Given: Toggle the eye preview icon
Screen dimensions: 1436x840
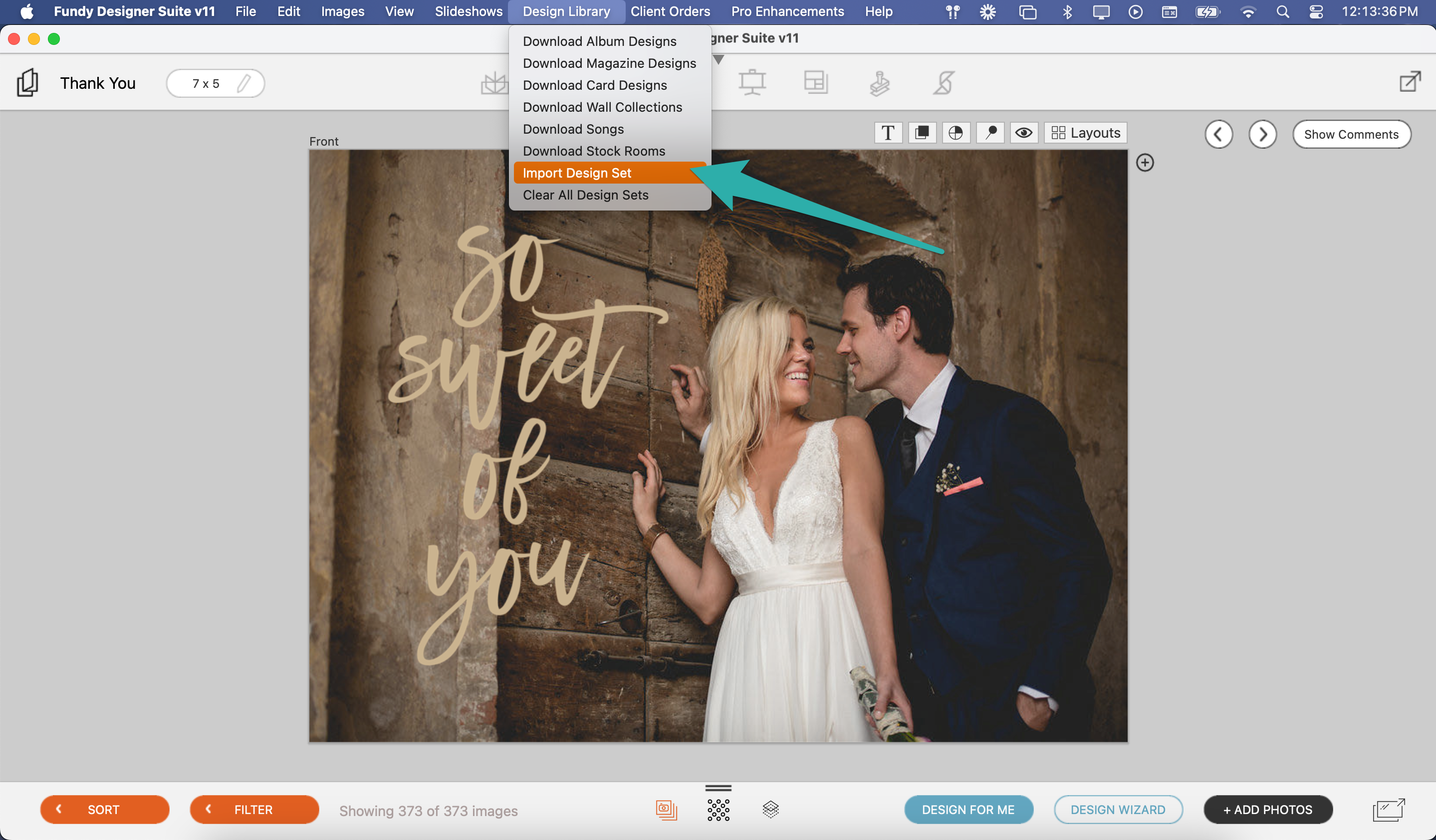Looking at the screenshot, I should (1024, 133).
